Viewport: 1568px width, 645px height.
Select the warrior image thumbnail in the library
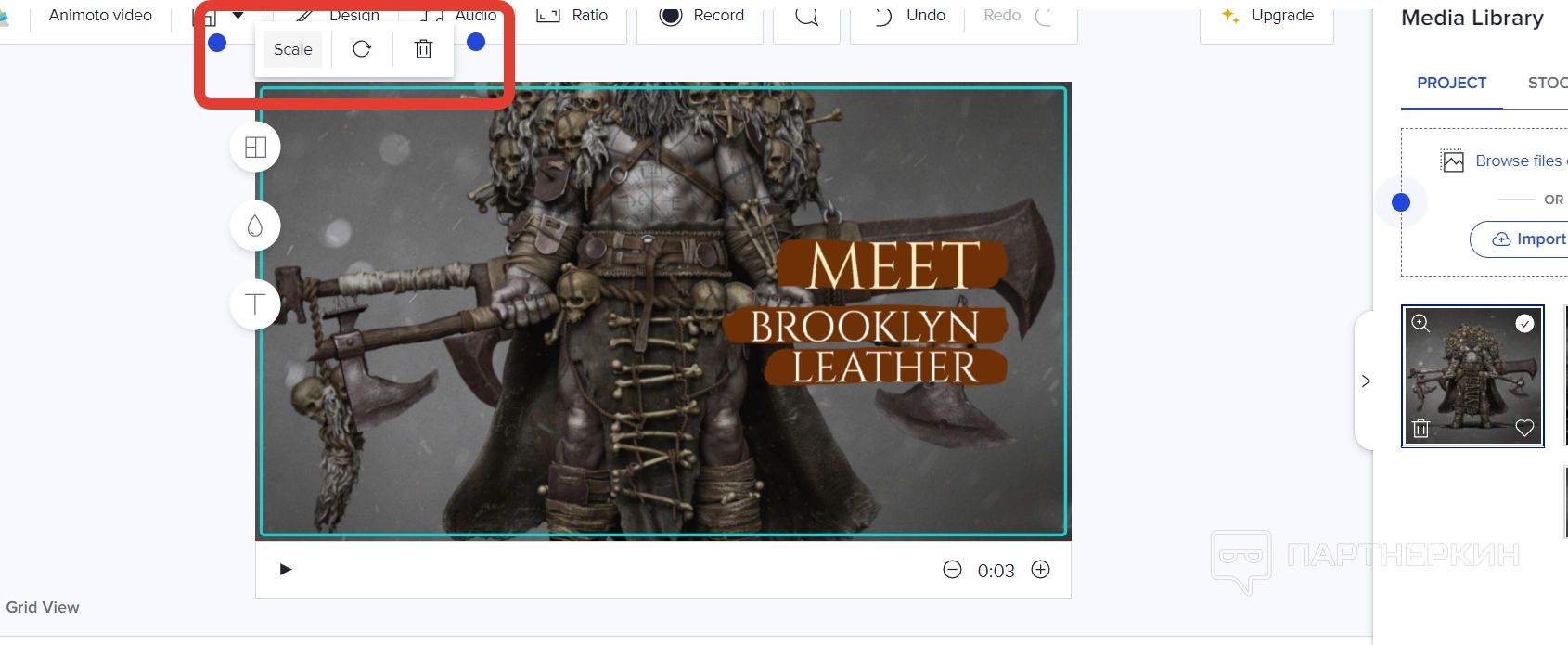click(1472, 377)
